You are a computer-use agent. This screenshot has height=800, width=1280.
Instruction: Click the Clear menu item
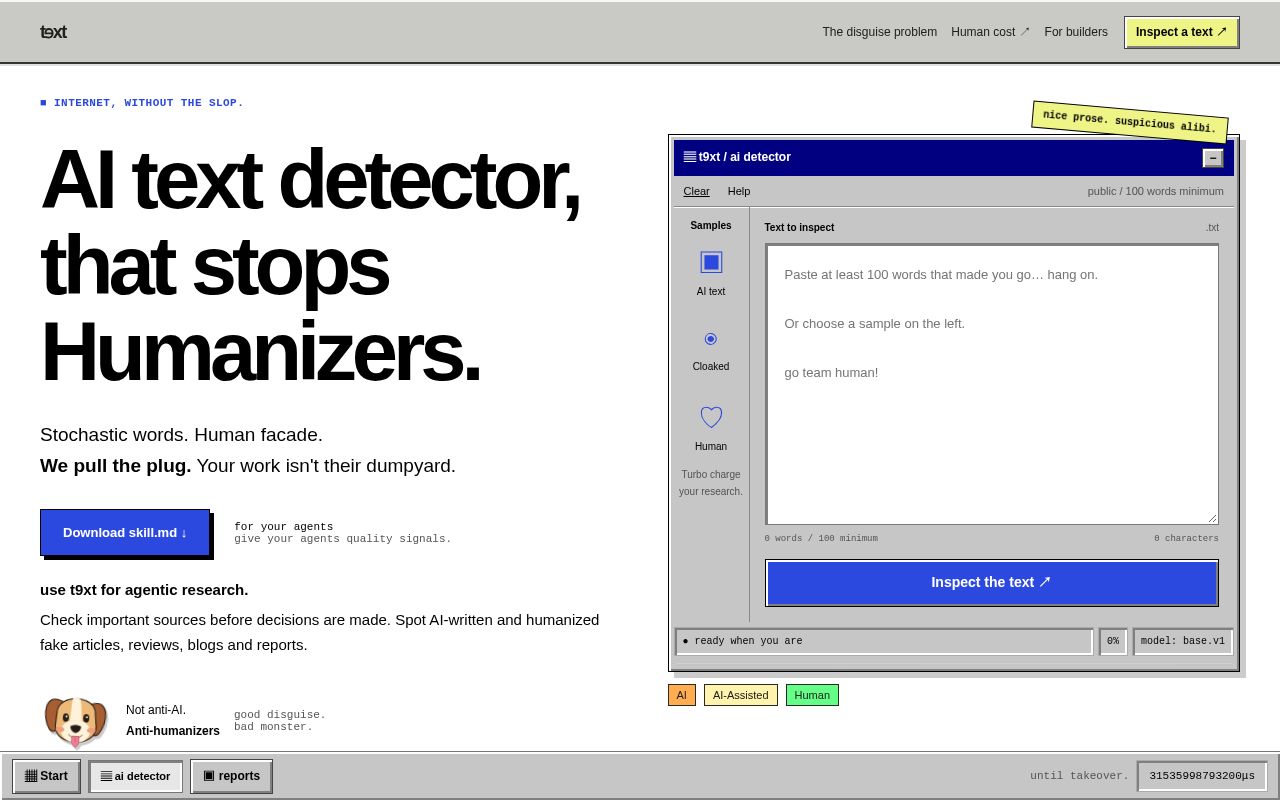696,191
